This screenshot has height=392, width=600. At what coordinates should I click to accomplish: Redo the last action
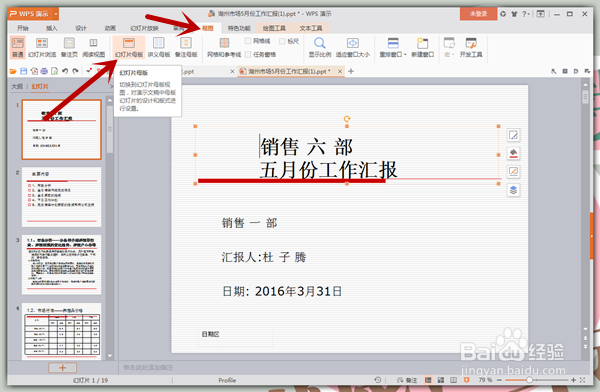coord(76,71)
